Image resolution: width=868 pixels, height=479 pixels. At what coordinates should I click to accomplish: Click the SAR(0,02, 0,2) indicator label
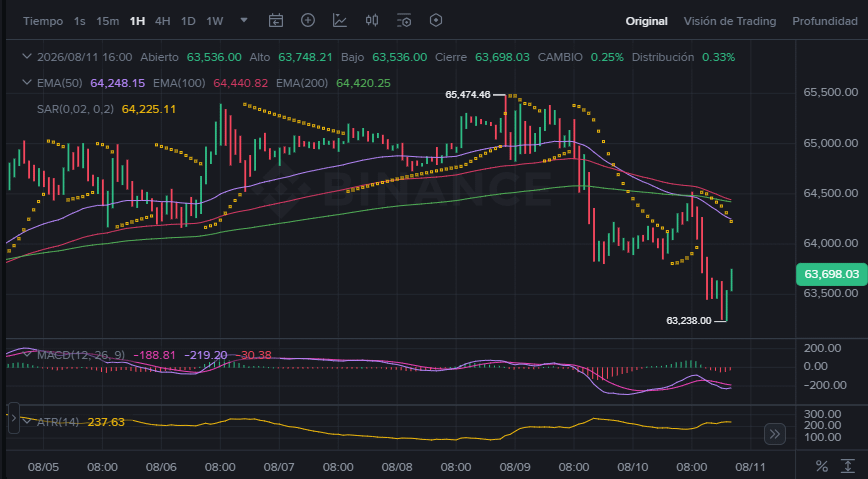pyautogui.click(x=75, y=109)
